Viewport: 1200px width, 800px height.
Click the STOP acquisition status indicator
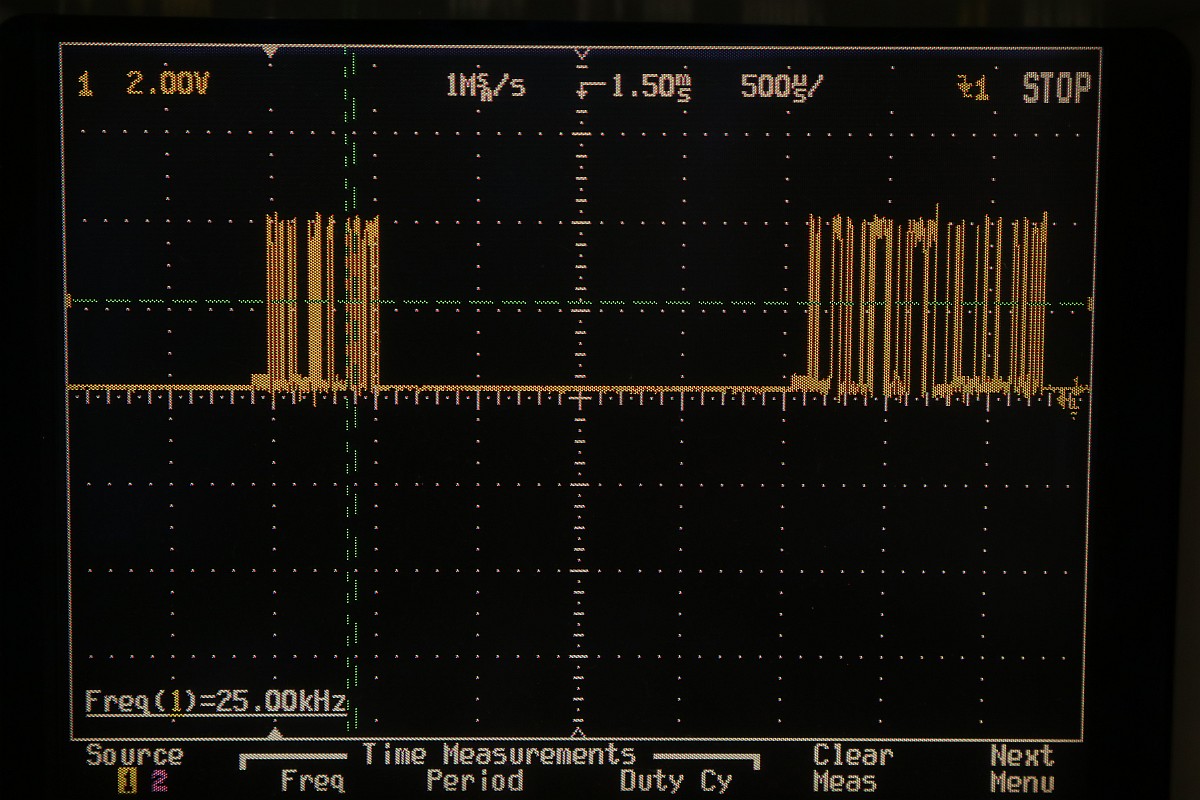[1055, 88]
